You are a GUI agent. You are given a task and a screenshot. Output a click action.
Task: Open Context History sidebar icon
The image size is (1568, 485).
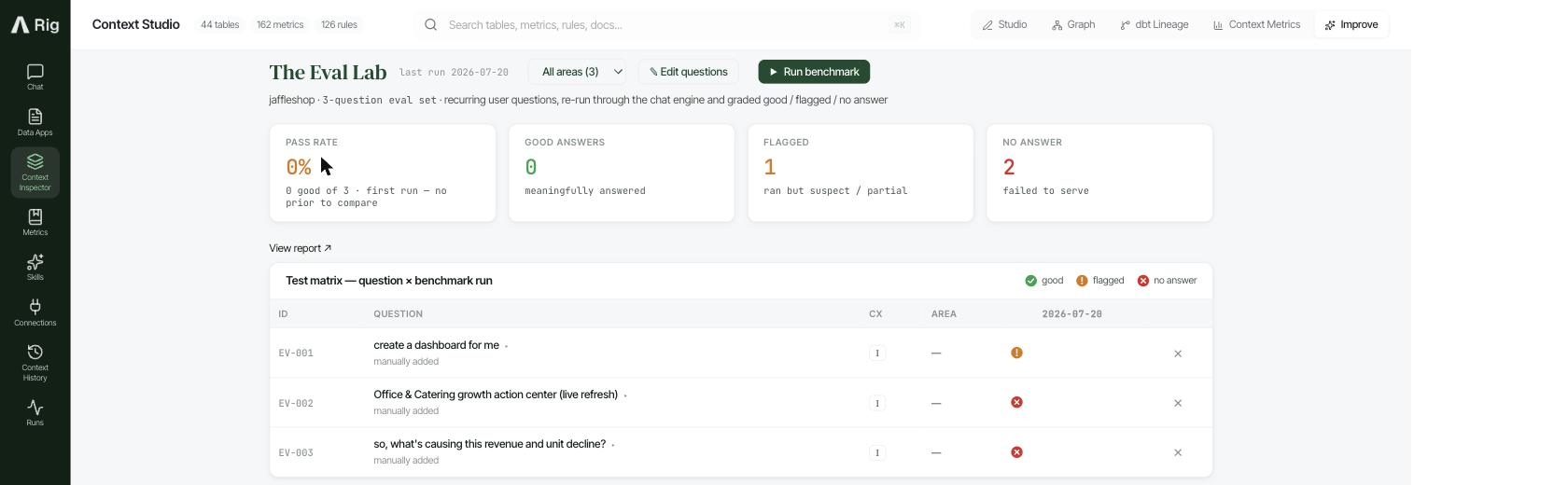pyautogui.click(x=35, y=363)
